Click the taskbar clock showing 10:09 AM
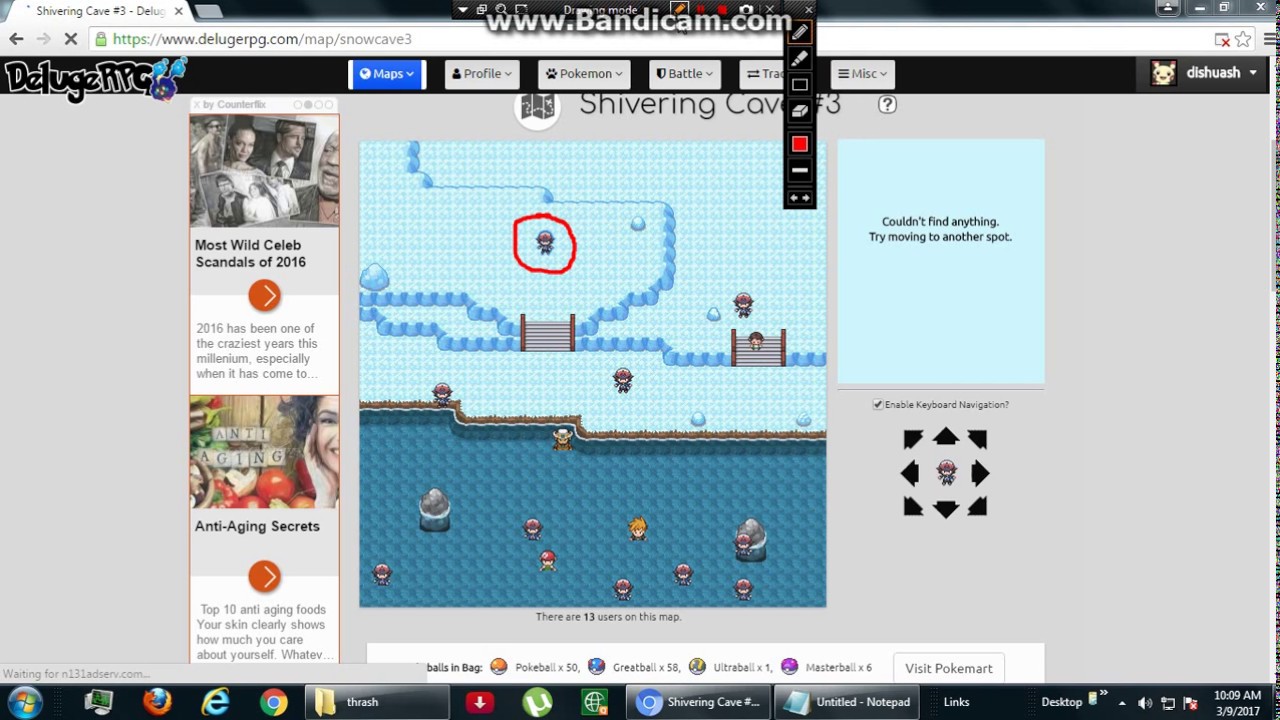1280x720 pixels. tap(1238, 702)
